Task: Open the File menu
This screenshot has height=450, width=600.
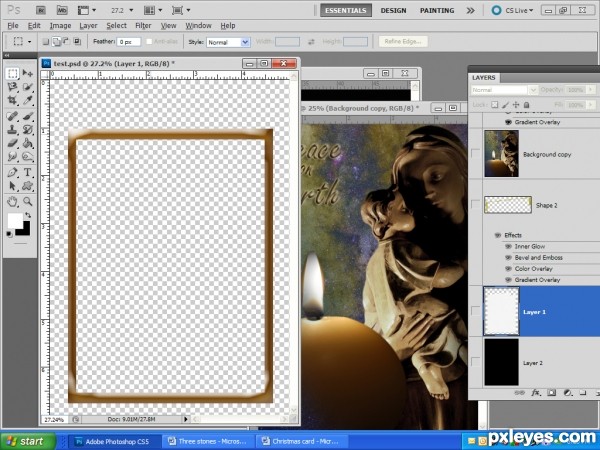Action: click(x=13, y=26)
